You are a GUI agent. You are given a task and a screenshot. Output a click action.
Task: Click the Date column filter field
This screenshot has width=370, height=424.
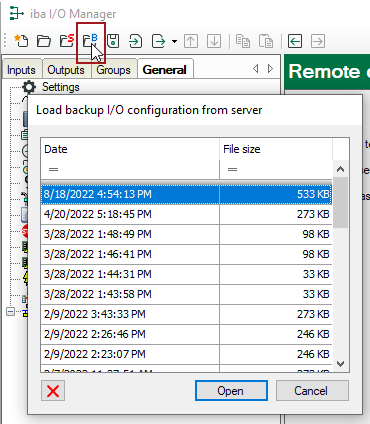point(130,170)
